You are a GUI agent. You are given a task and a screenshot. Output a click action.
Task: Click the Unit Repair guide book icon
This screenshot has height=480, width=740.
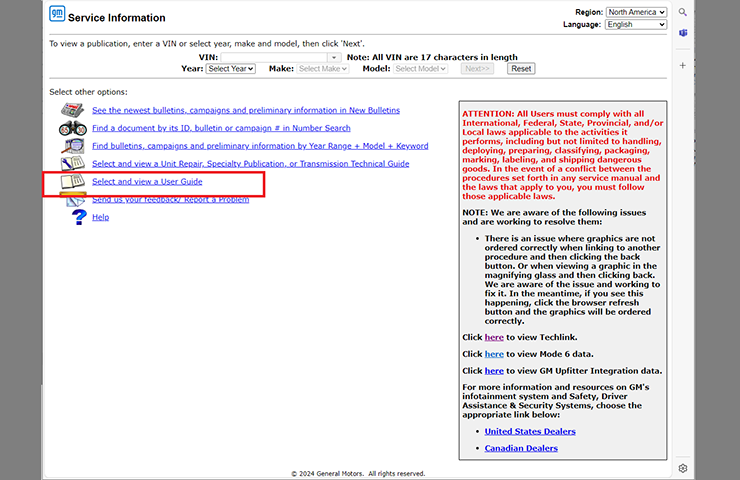[72, 163]
